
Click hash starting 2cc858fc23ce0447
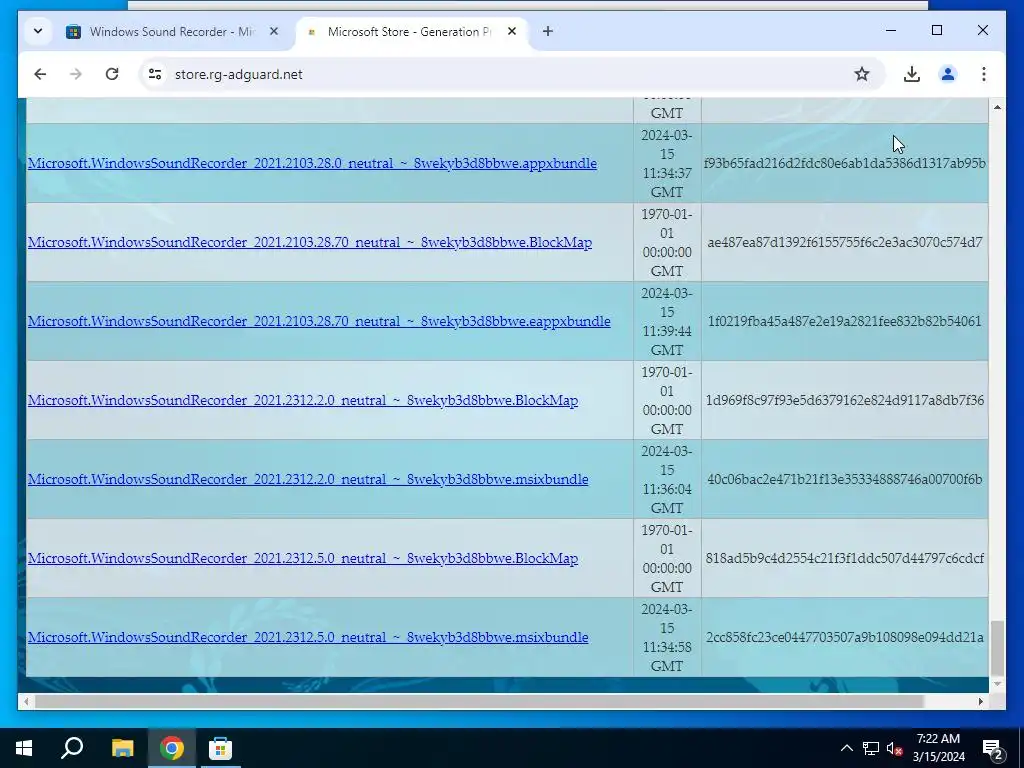(x=844, y=637)
